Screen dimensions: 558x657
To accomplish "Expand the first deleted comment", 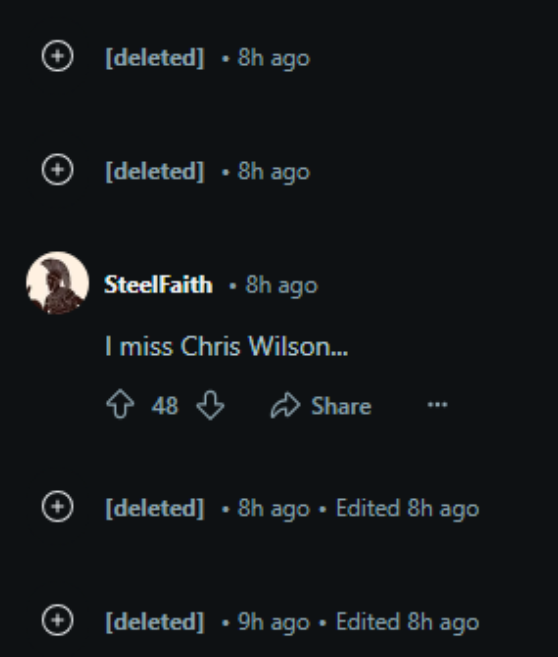I will pos(57,56).
